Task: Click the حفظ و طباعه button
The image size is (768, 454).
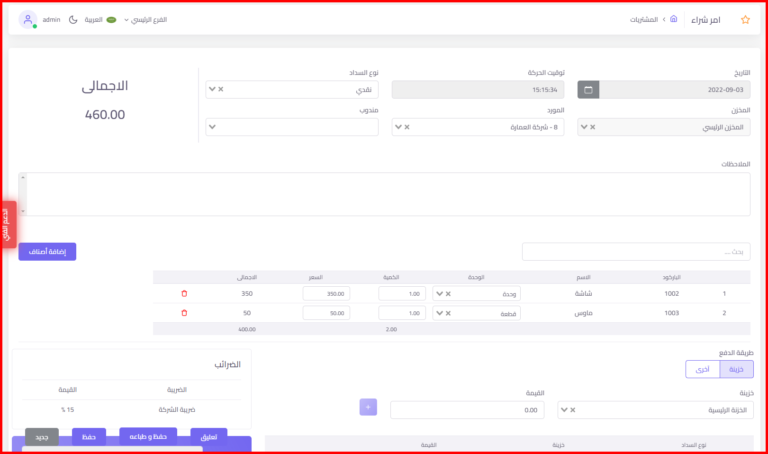Action: click(148, 436)
